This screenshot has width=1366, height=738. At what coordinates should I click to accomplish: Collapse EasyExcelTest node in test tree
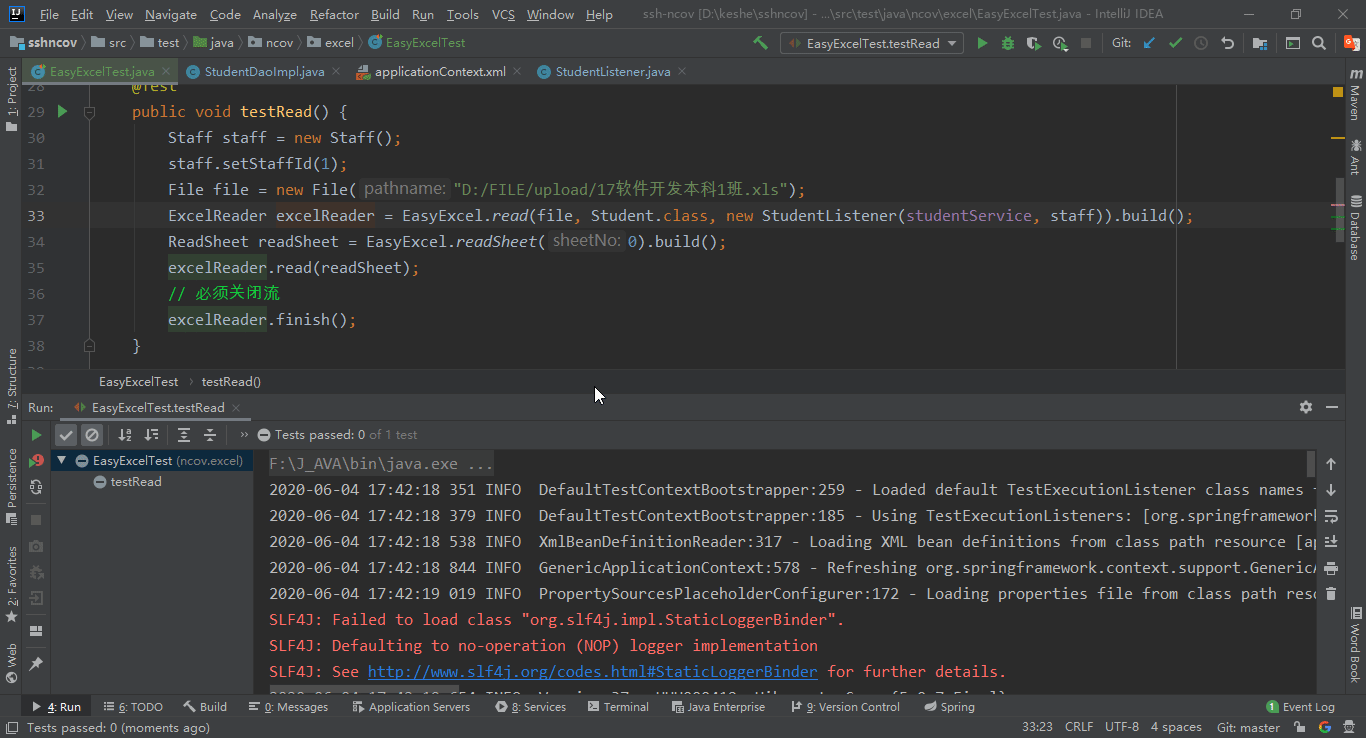(x=62, y=461)
